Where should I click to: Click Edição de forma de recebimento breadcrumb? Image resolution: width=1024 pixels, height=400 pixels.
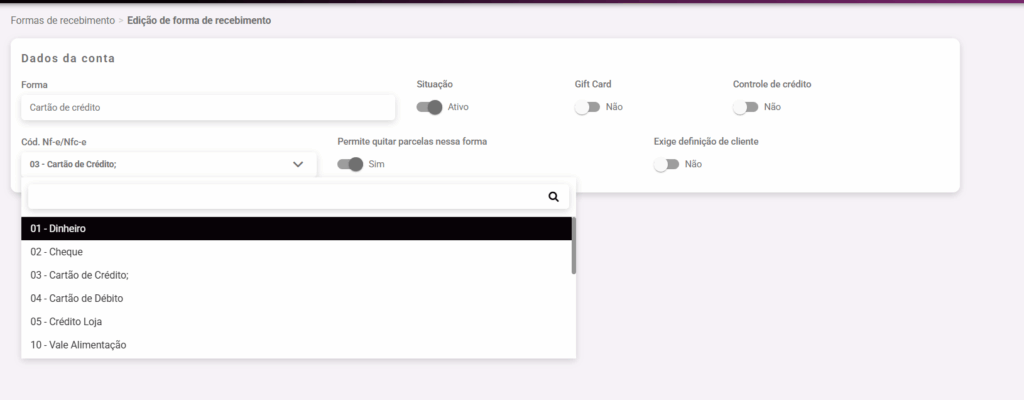click(x=199, y=20)
